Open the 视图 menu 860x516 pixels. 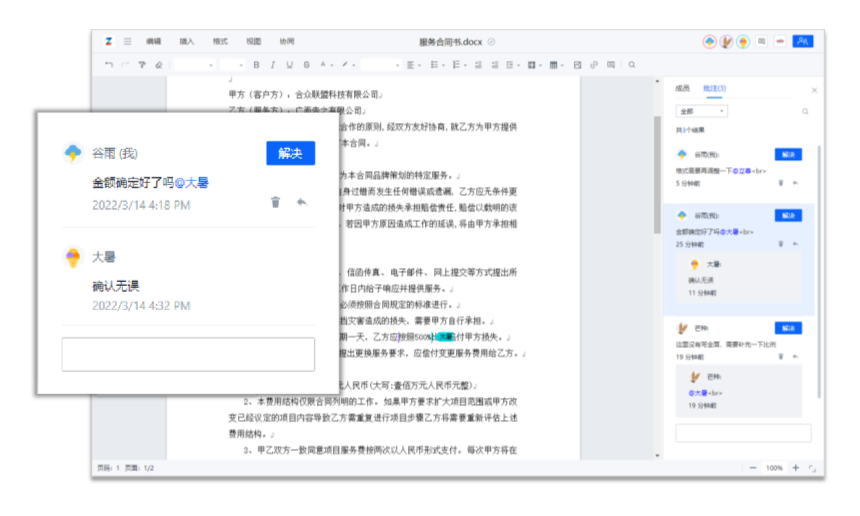point(253,41)
